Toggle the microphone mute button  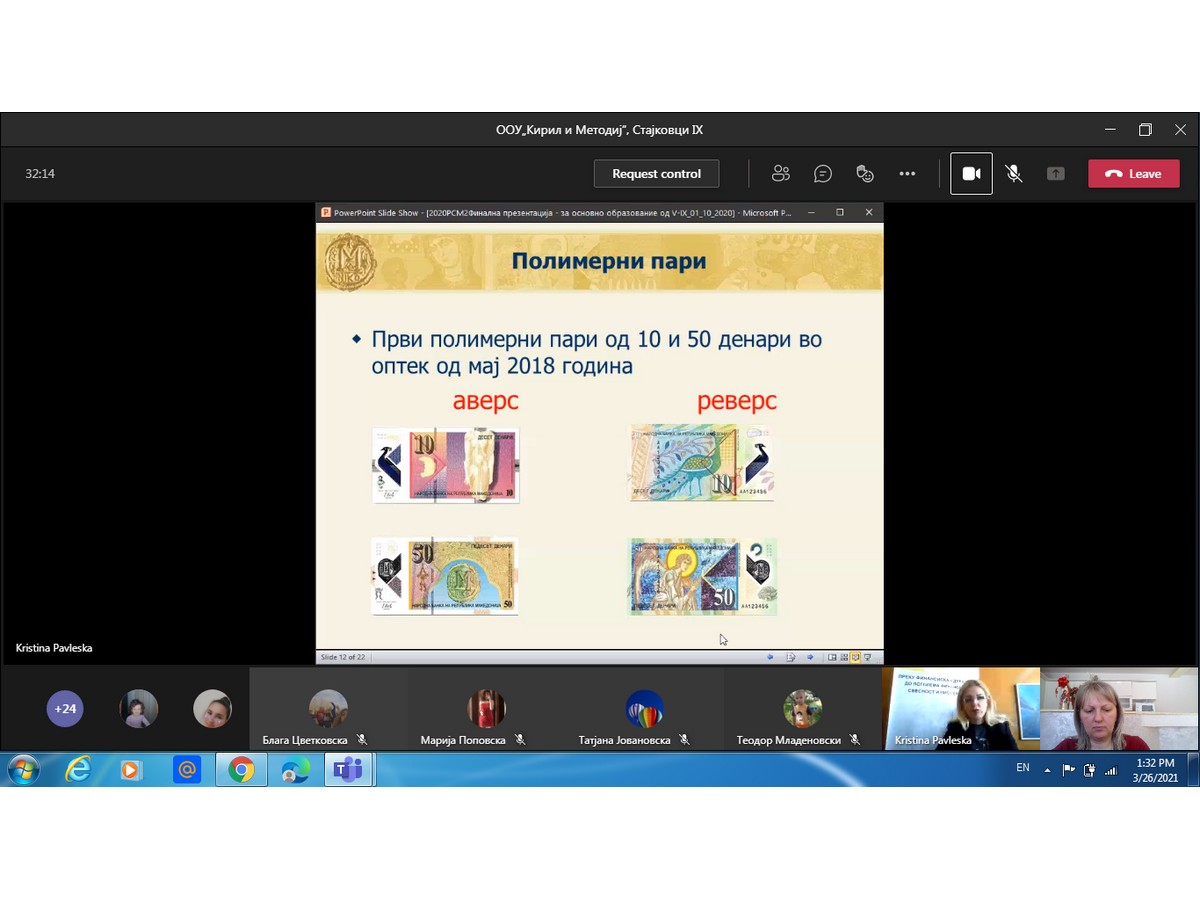click(x=1013, y=174)
